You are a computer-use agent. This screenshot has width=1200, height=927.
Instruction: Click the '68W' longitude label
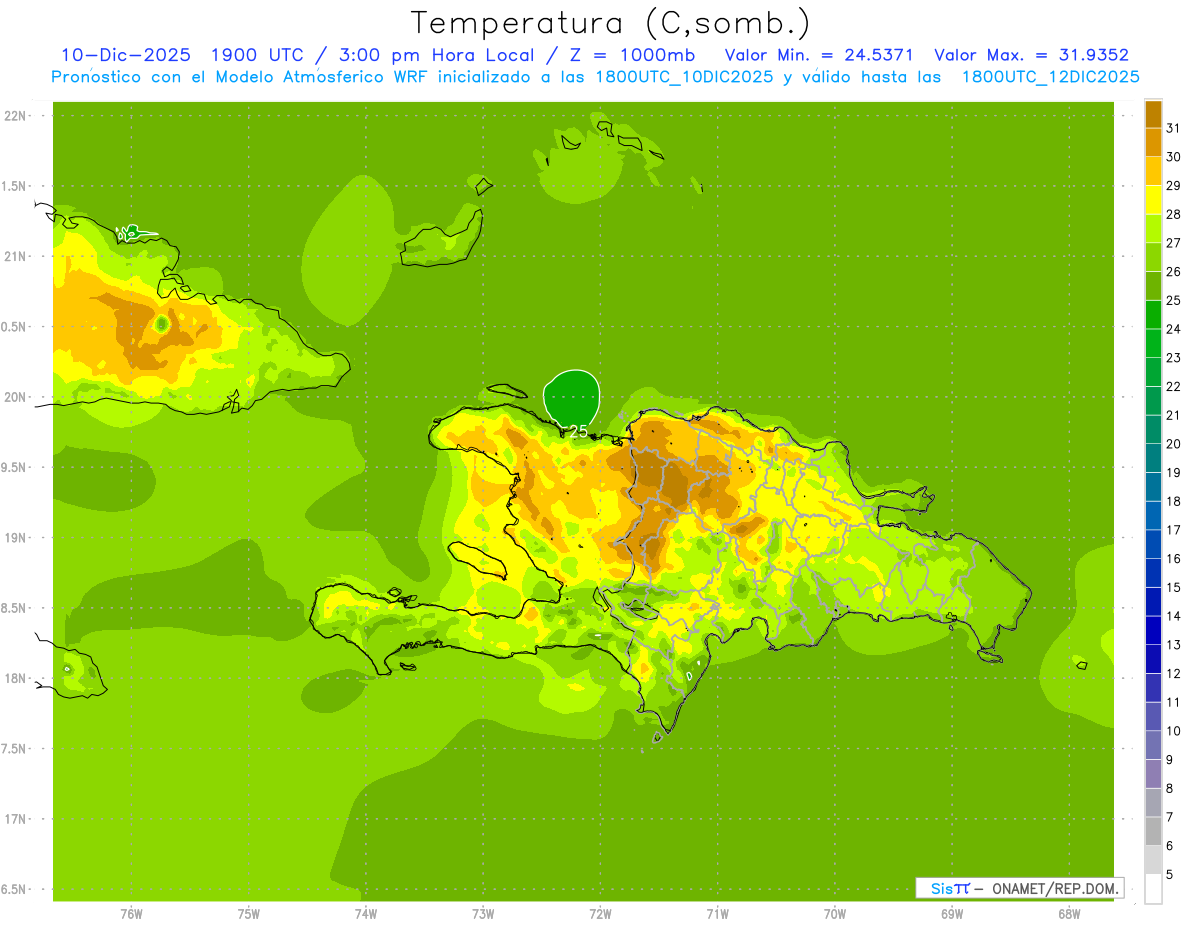point(1069,913)
